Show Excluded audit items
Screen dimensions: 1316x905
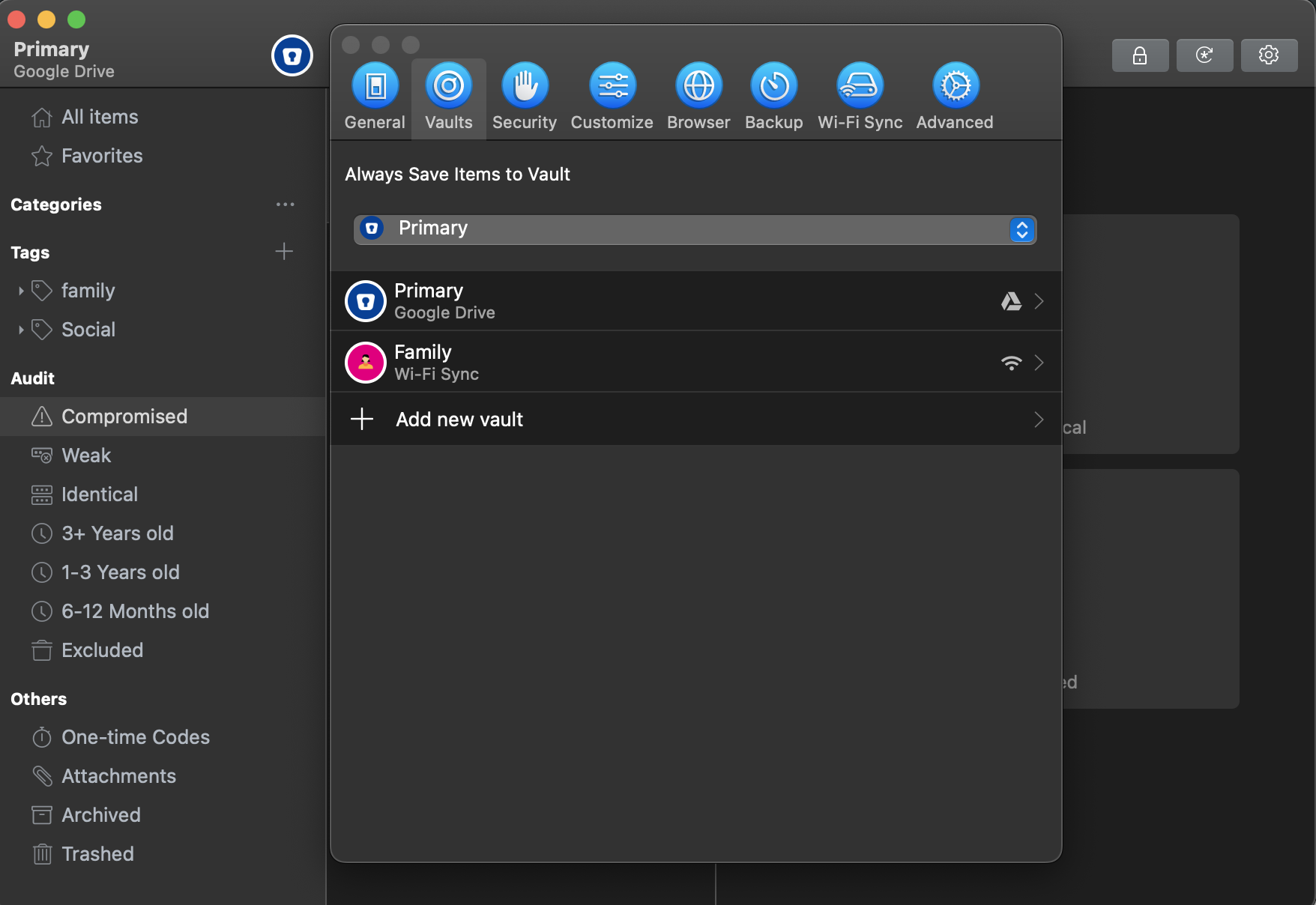[x=163, y=650]
